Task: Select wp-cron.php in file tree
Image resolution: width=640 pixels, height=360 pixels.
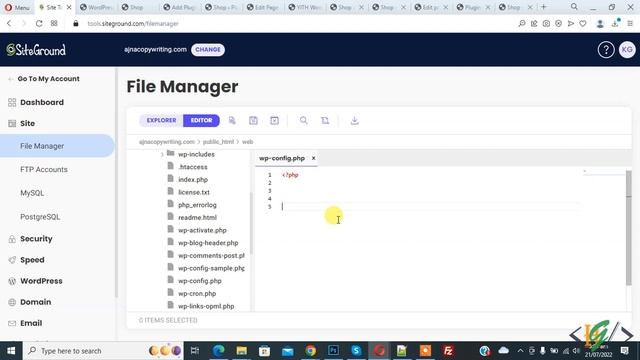Action: point(197,293)
